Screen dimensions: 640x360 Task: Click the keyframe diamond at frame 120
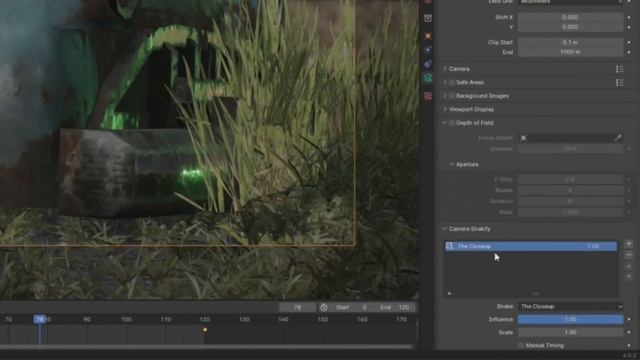click(205, 330)
